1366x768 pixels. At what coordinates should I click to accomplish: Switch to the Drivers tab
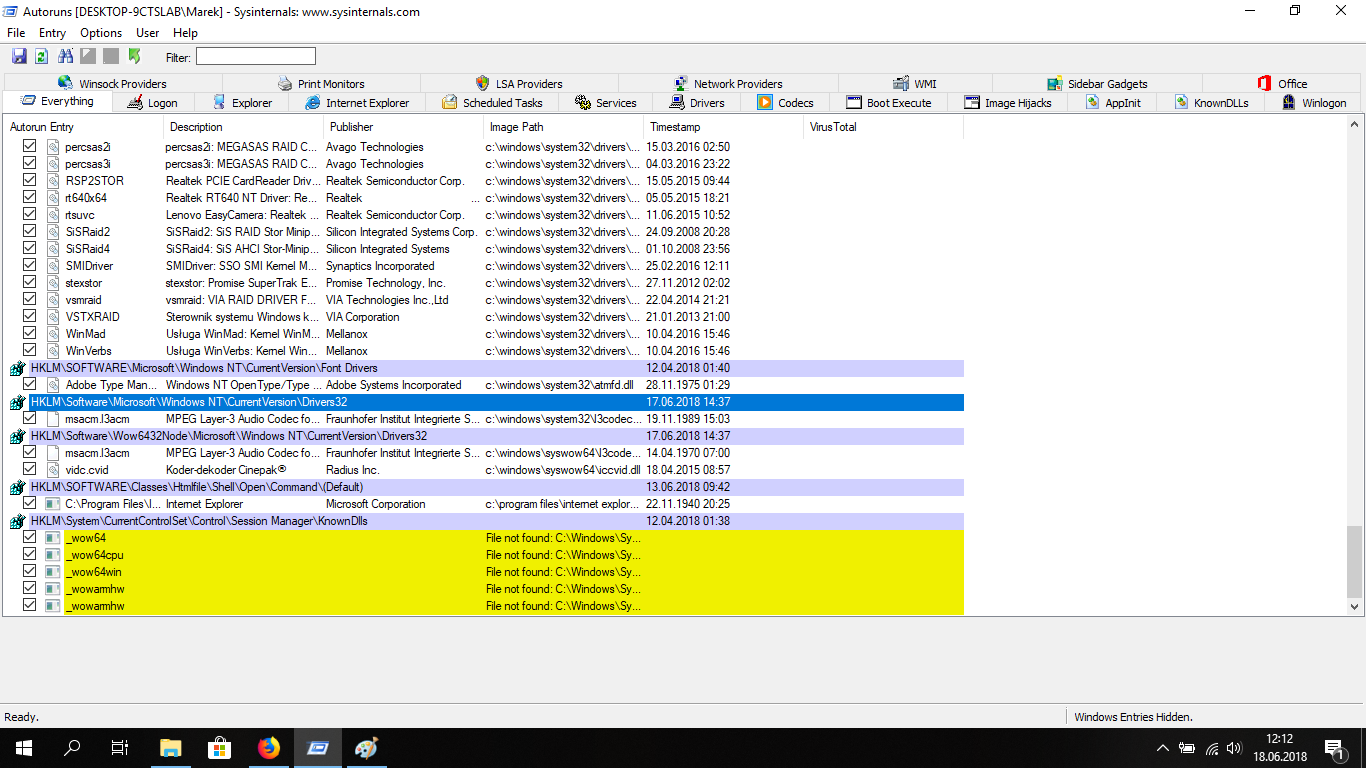click(696, 103)
